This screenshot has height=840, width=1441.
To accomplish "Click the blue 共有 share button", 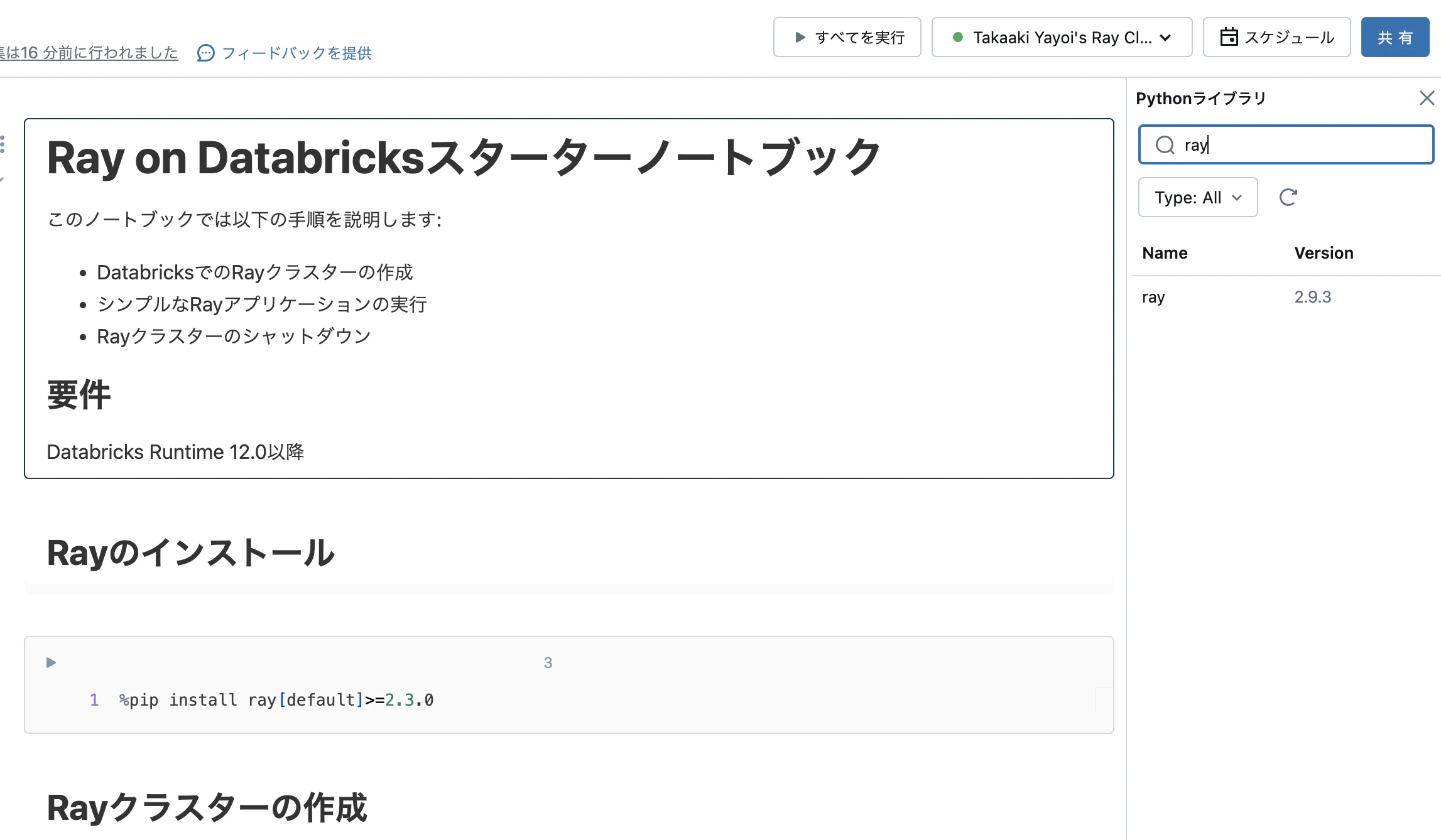I will [x=1395, y=38].
